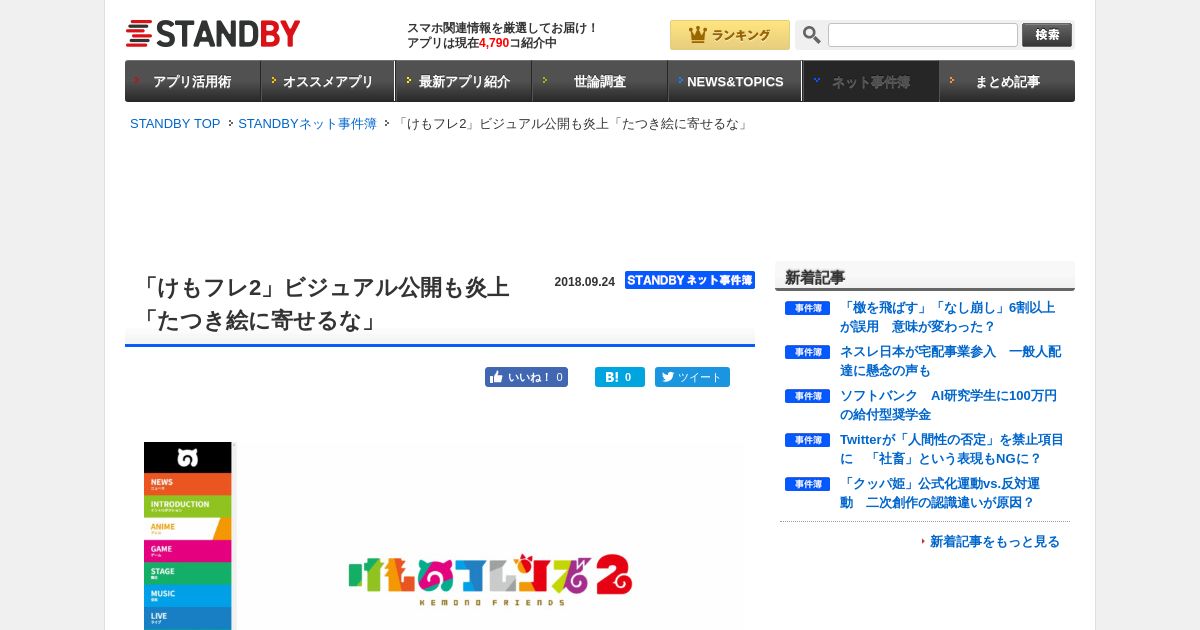1200x630 pixels.
Task: Click the magnifier search icon
Action: 811,35
